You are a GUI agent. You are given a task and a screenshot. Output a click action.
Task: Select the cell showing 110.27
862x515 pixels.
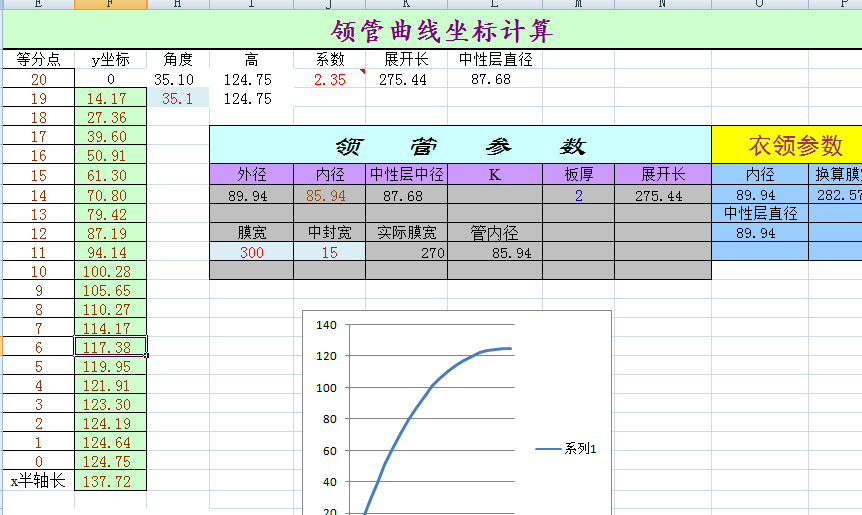pyautogui.click(x=110, y=309)
